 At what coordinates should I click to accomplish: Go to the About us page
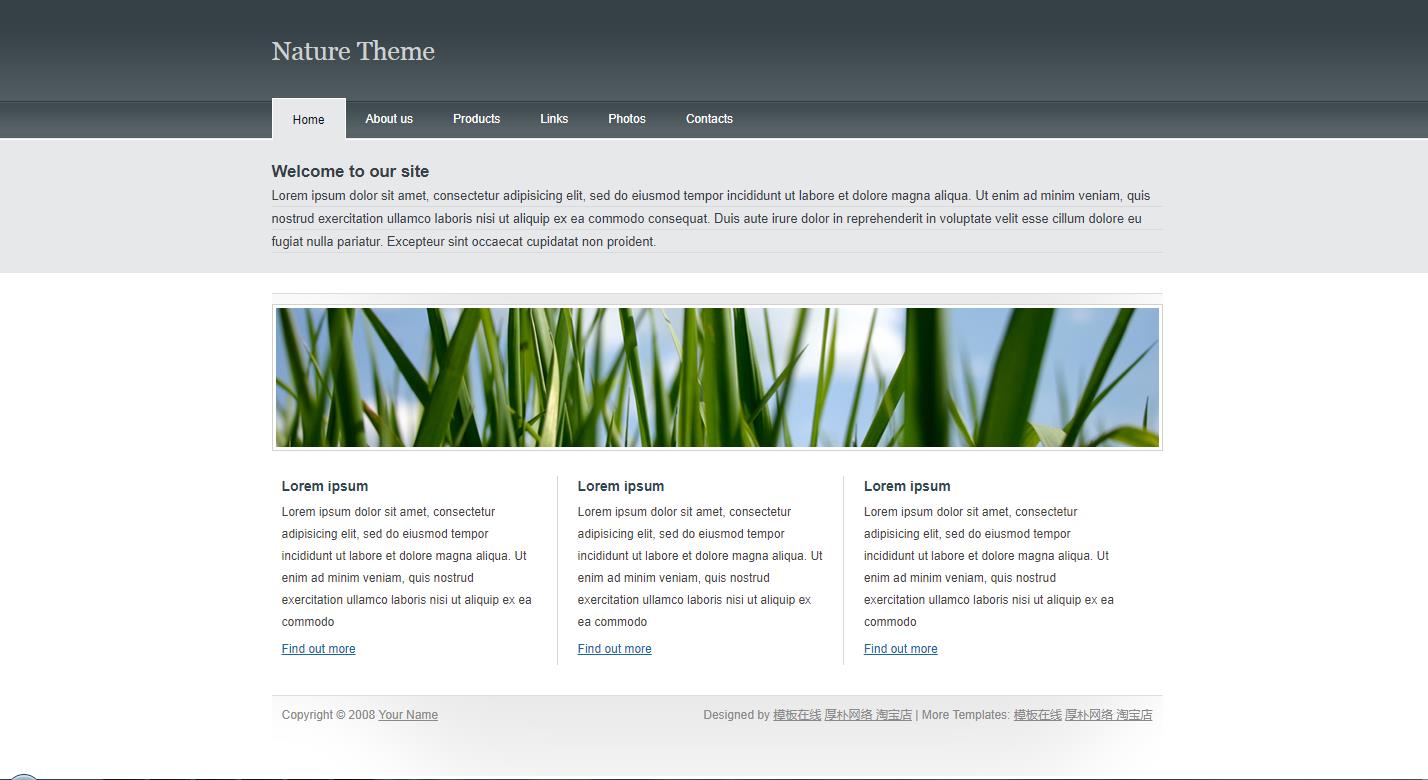pos(389,118)
